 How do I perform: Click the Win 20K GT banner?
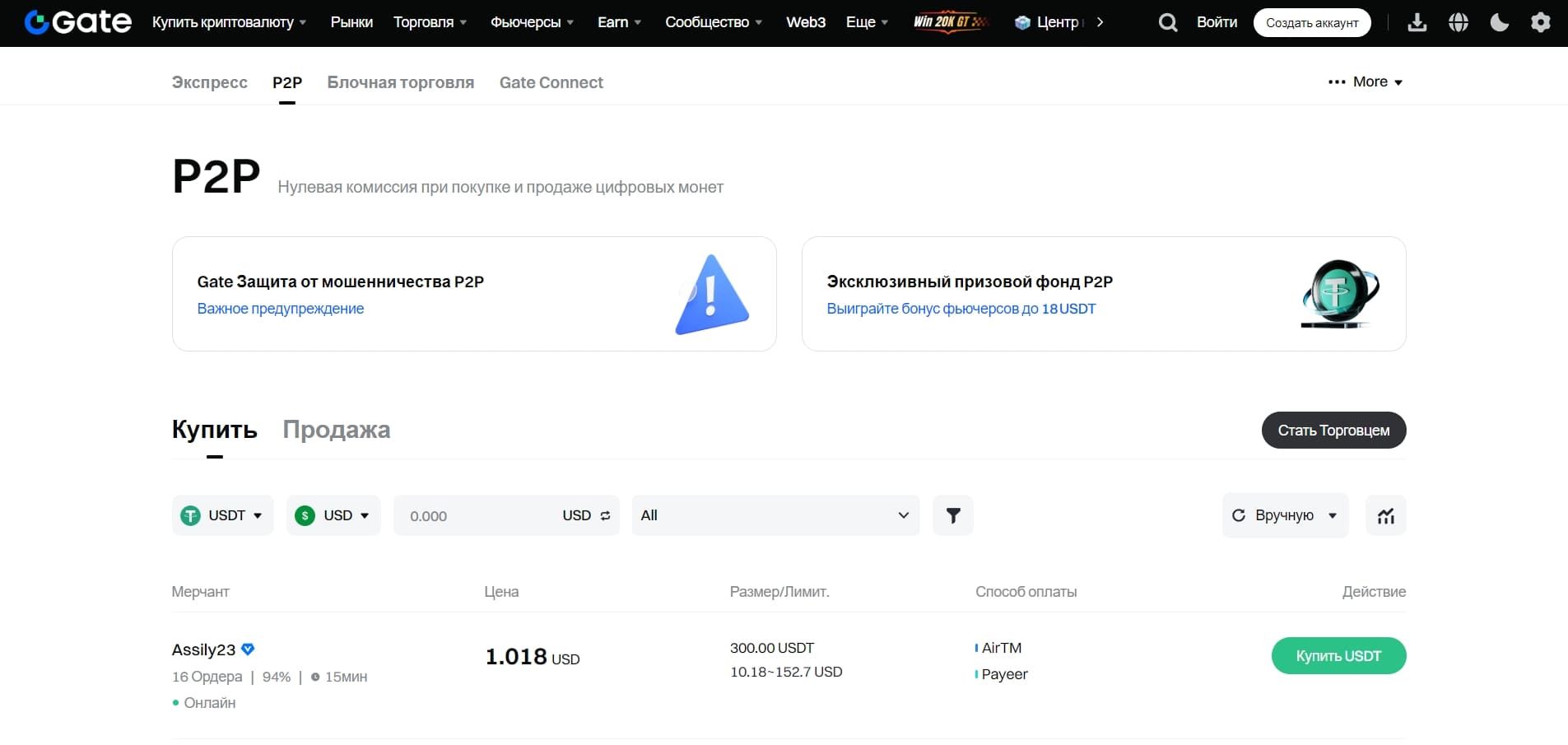pyautogui.click(x=950, y=22)
